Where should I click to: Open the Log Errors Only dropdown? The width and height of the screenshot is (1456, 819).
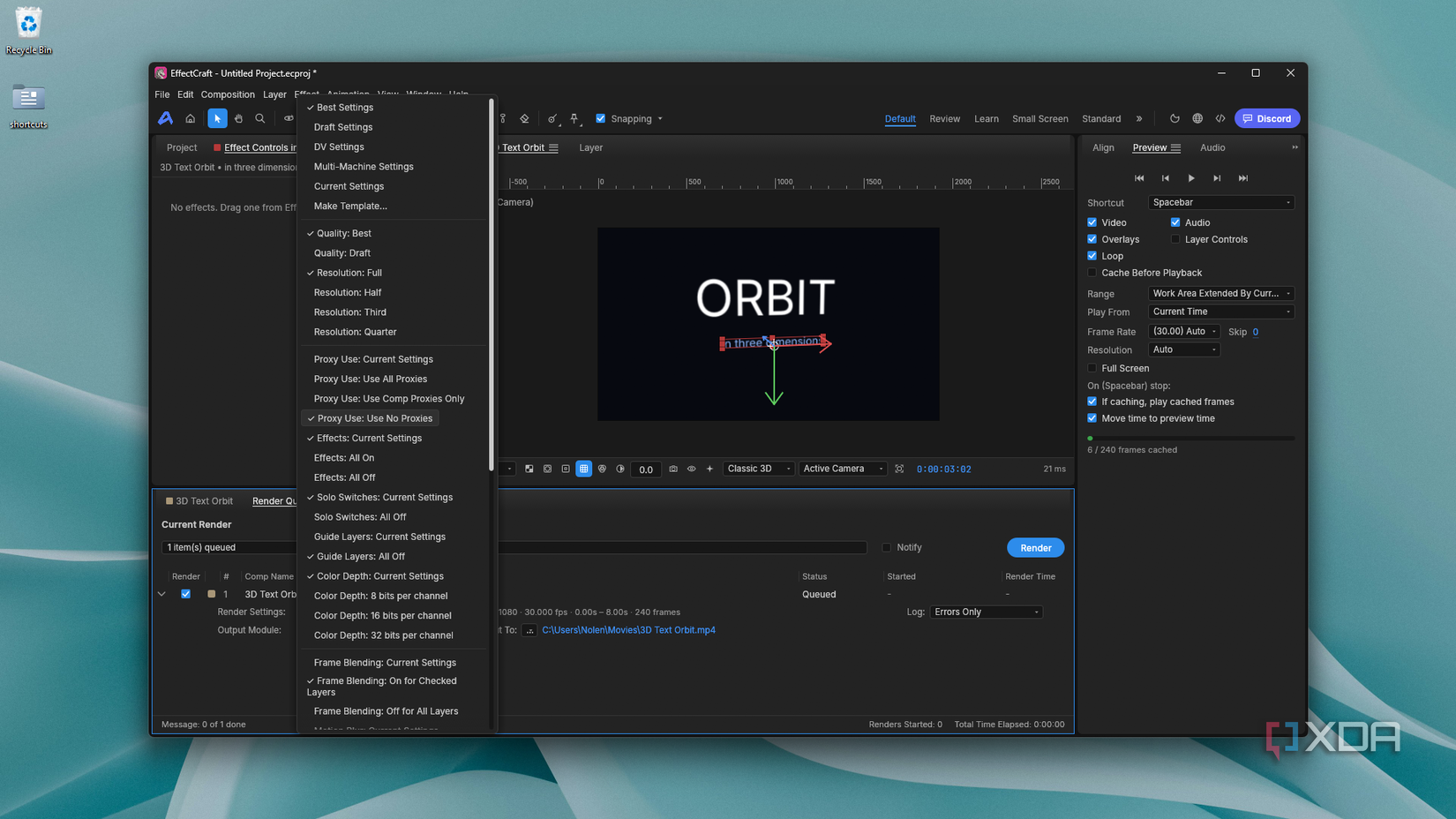pos(987,612)
